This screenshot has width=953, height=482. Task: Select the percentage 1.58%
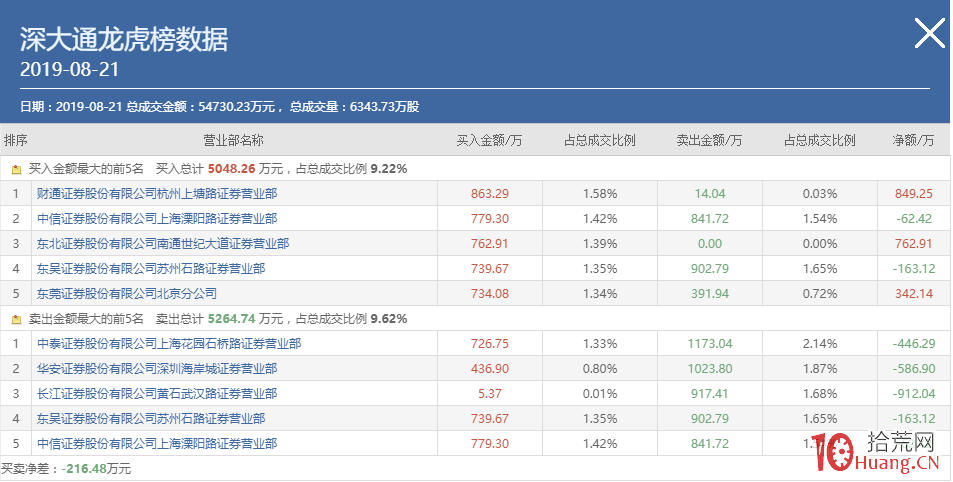600,194
